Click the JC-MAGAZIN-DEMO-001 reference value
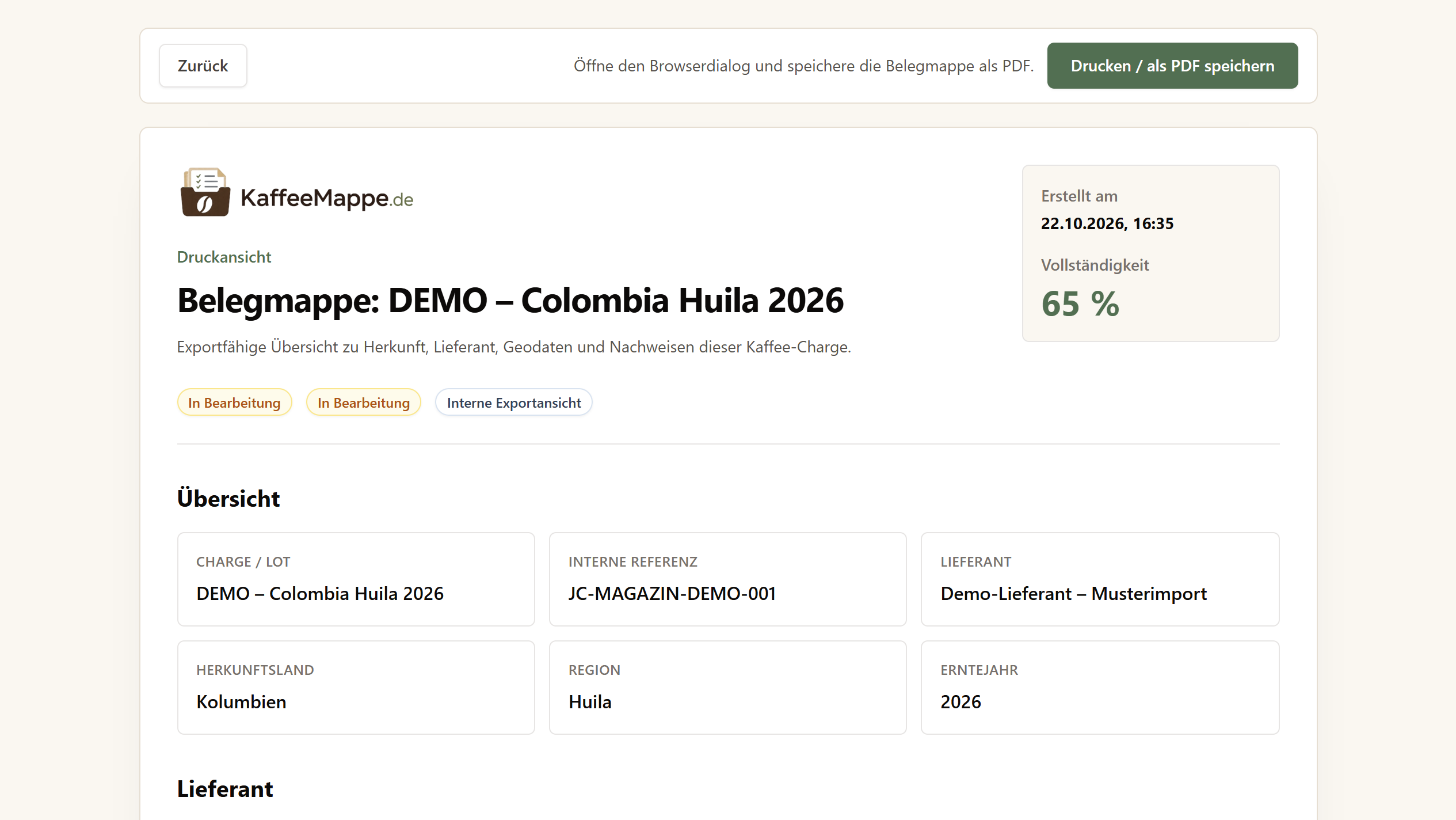Viewport: 1456px width, 820px height. point(672,593)
